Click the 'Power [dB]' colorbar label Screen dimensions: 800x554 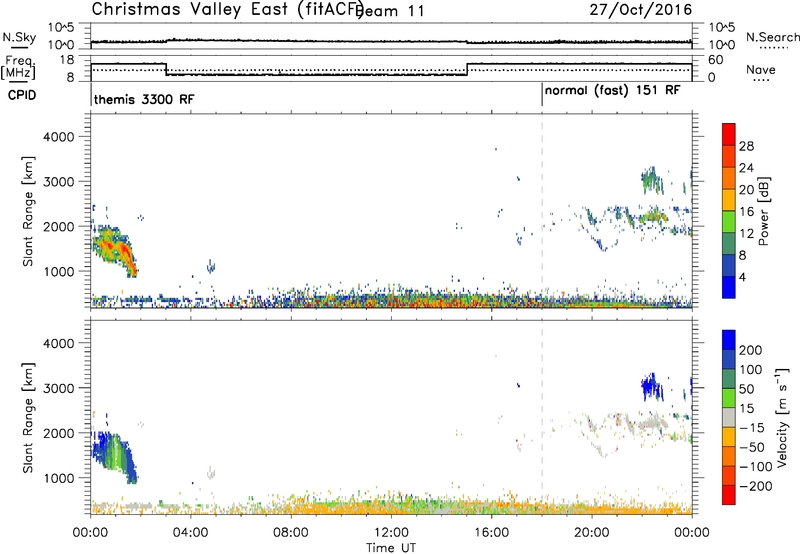(763, 211)
